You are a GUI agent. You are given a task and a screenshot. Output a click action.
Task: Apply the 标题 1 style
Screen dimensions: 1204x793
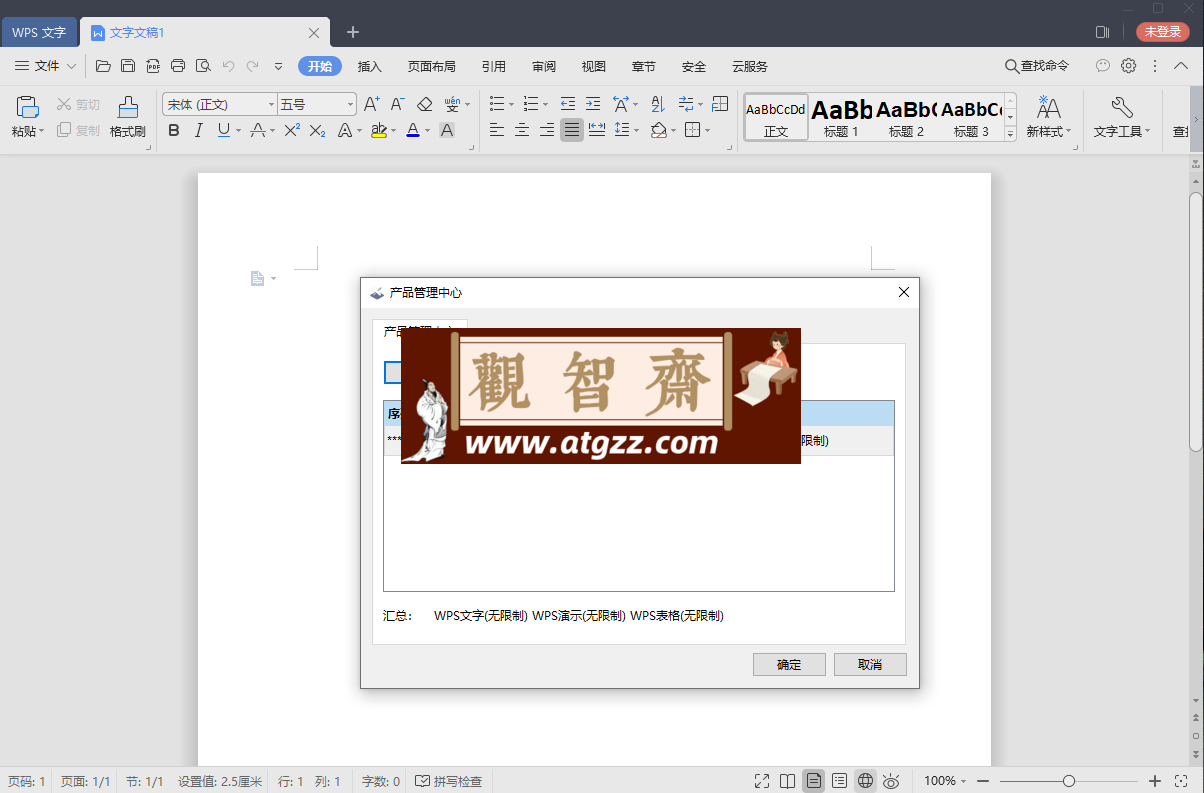tap(841, 117)
